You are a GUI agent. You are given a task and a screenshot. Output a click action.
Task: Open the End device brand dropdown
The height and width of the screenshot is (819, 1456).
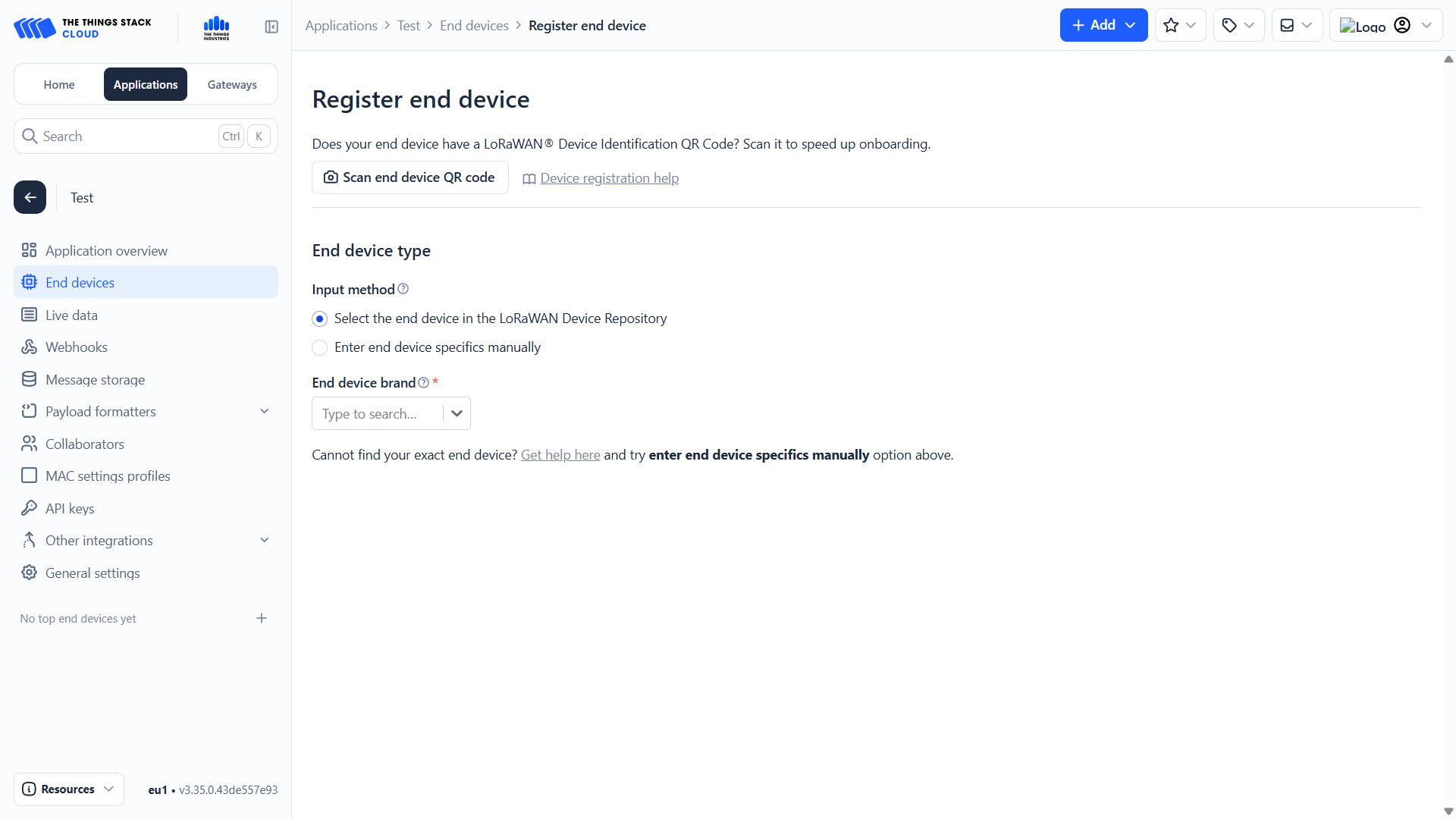pyautogui.click(x=457, y=413)
